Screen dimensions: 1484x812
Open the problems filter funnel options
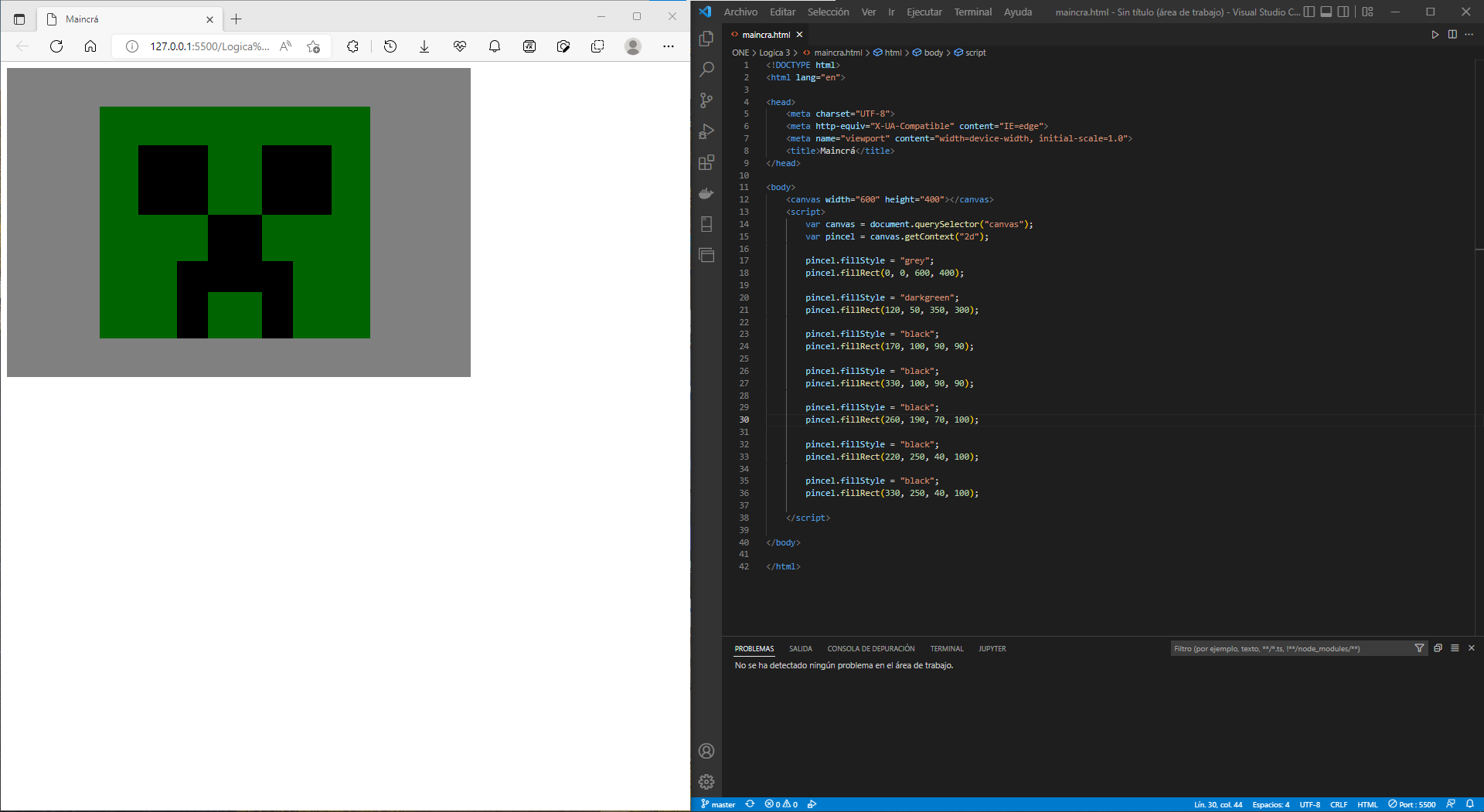point(1420,648)
